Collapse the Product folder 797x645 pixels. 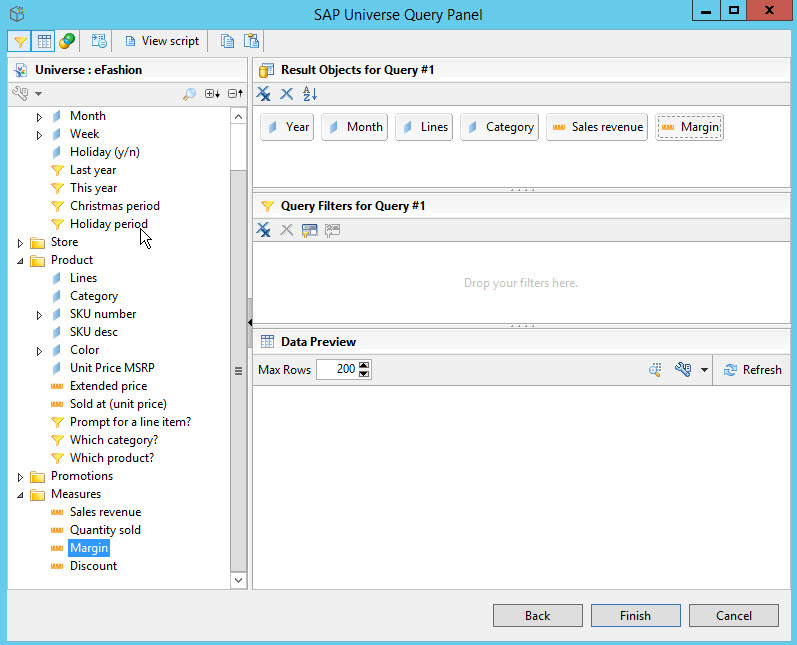point(21,260)
